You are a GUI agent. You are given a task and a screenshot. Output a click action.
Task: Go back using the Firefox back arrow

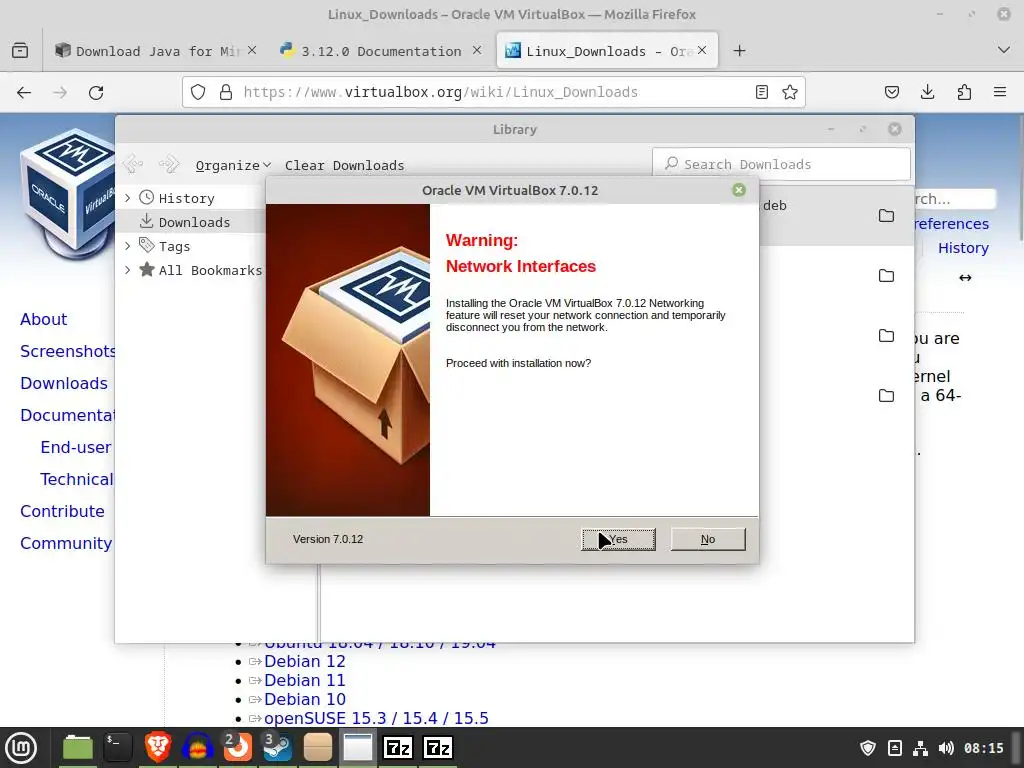(24, 92)
